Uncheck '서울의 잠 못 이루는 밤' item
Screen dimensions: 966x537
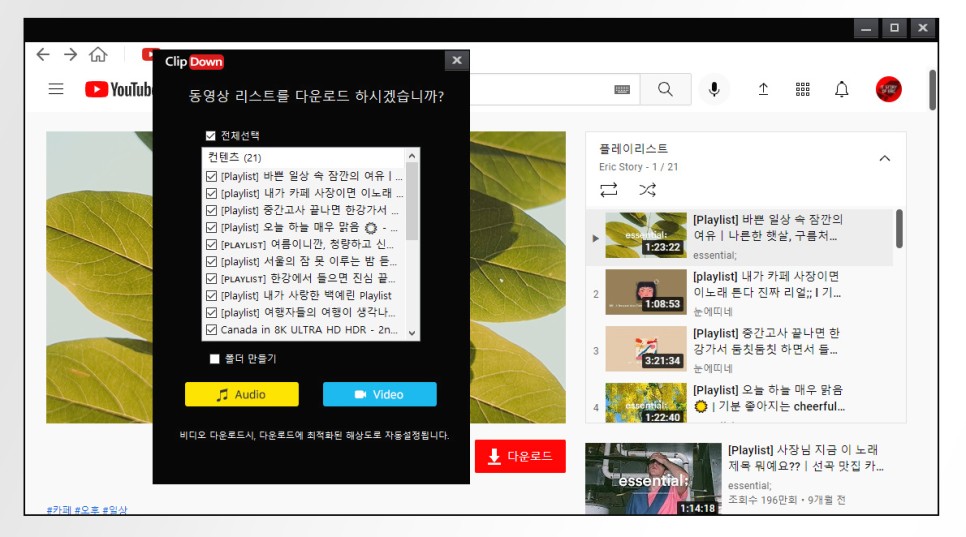211,262
